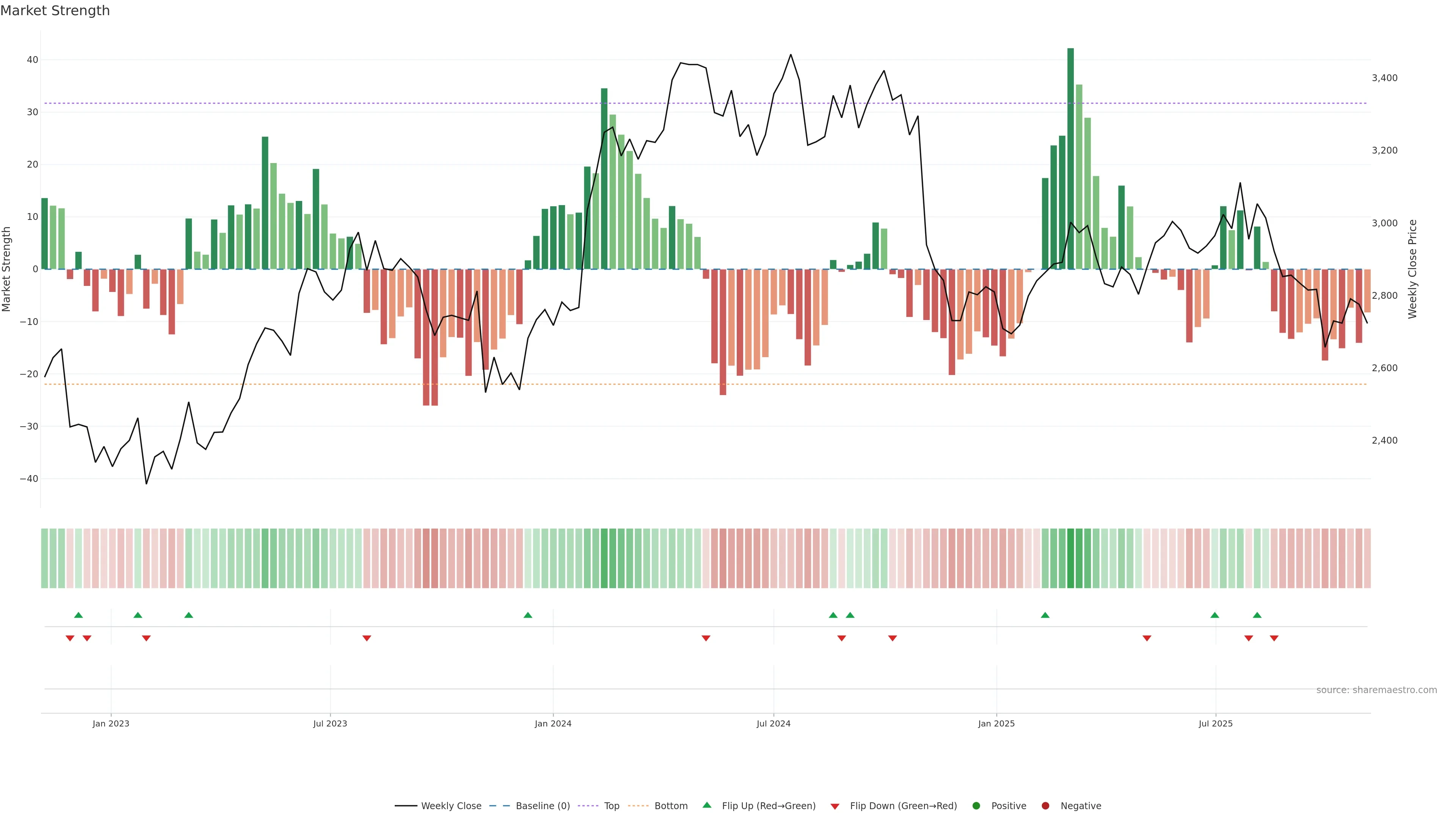Toggle the Weekly Close legend entry
Screen dimensions: 1456x819
451,805
